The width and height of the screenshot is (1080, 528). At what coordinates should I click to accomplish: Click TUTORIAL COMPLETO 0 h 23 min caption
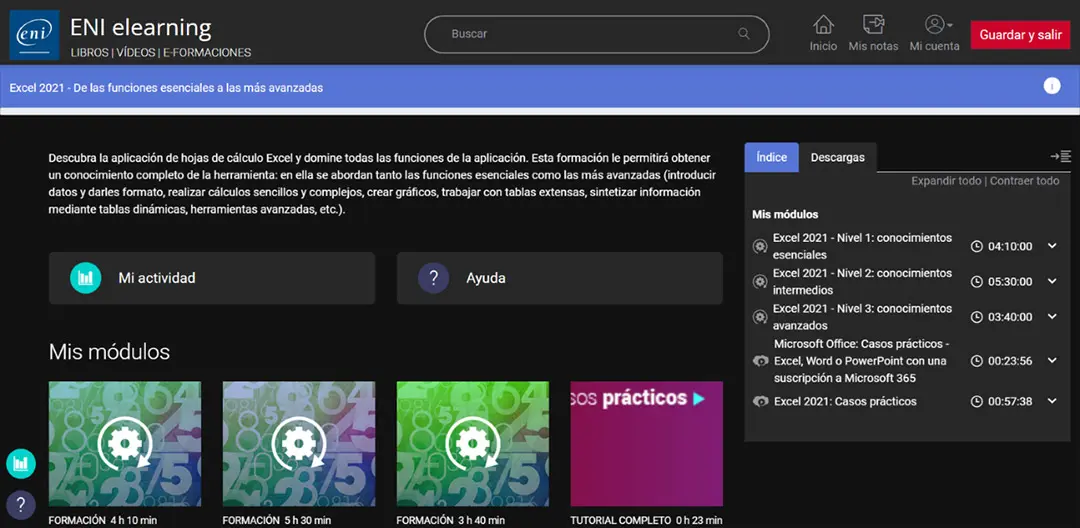pyautogui.click(x=646, y=520)
